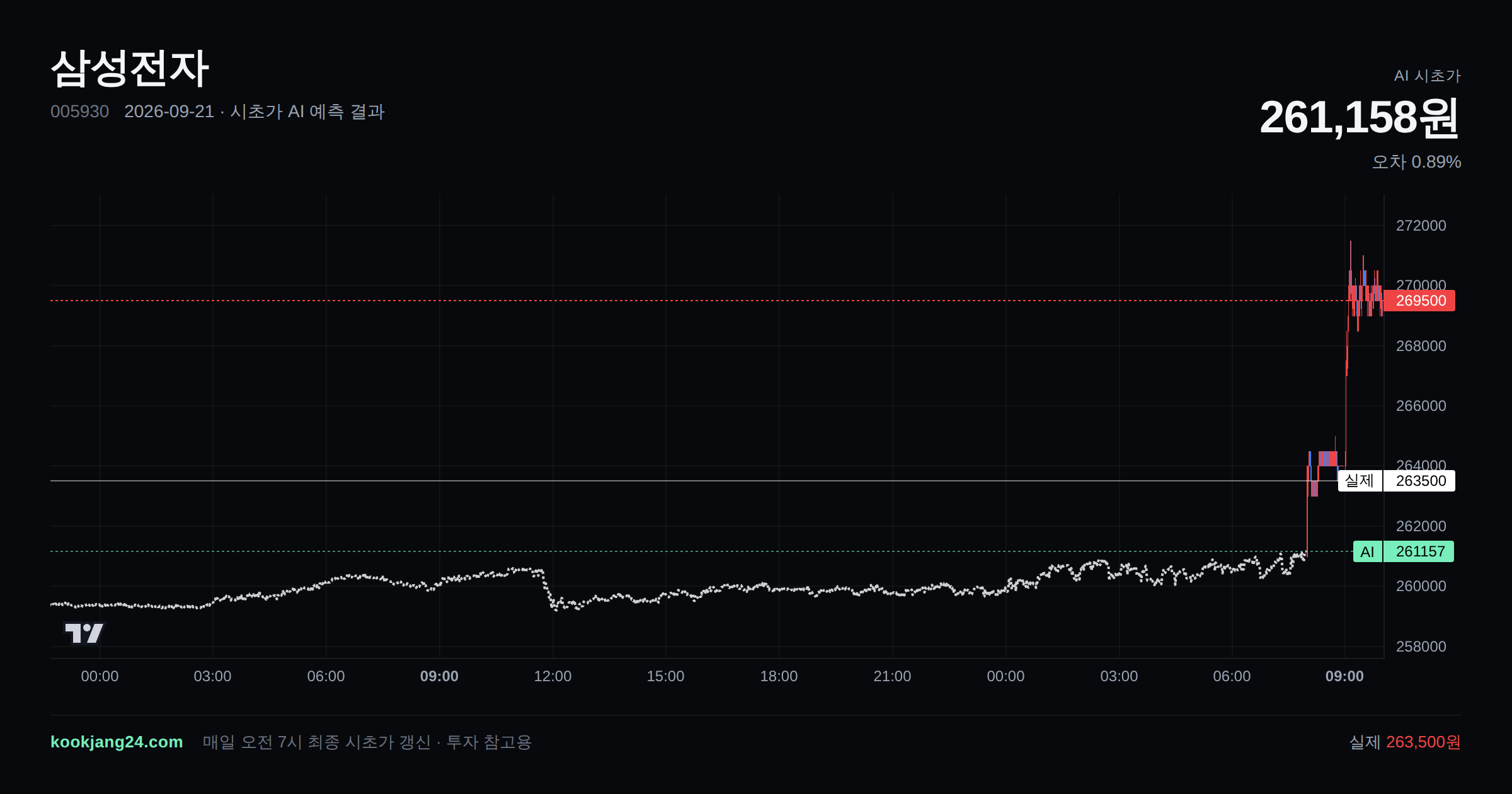Click the 18:00 time axis label
This screenshot has height=794, width=1512.
(x=779, y=676)
